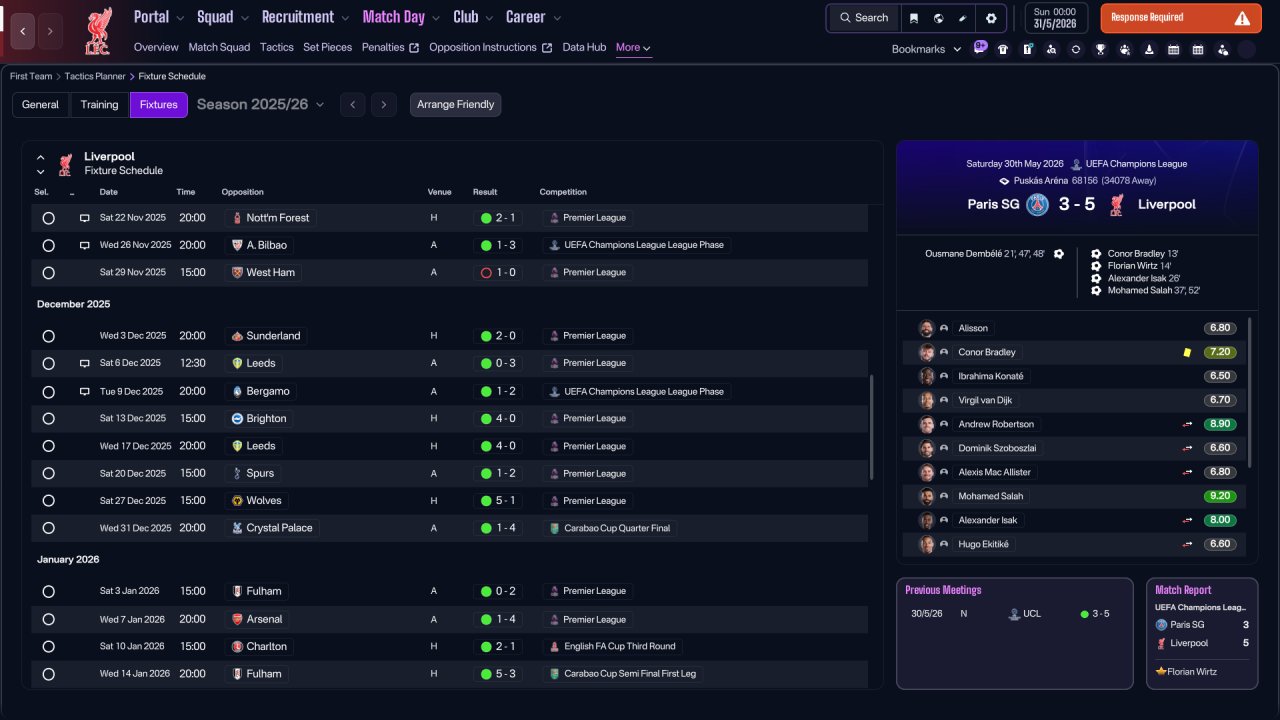The image size is (1280, 720).
Task: Switch to the Training tab
Action: pos(99,105)
